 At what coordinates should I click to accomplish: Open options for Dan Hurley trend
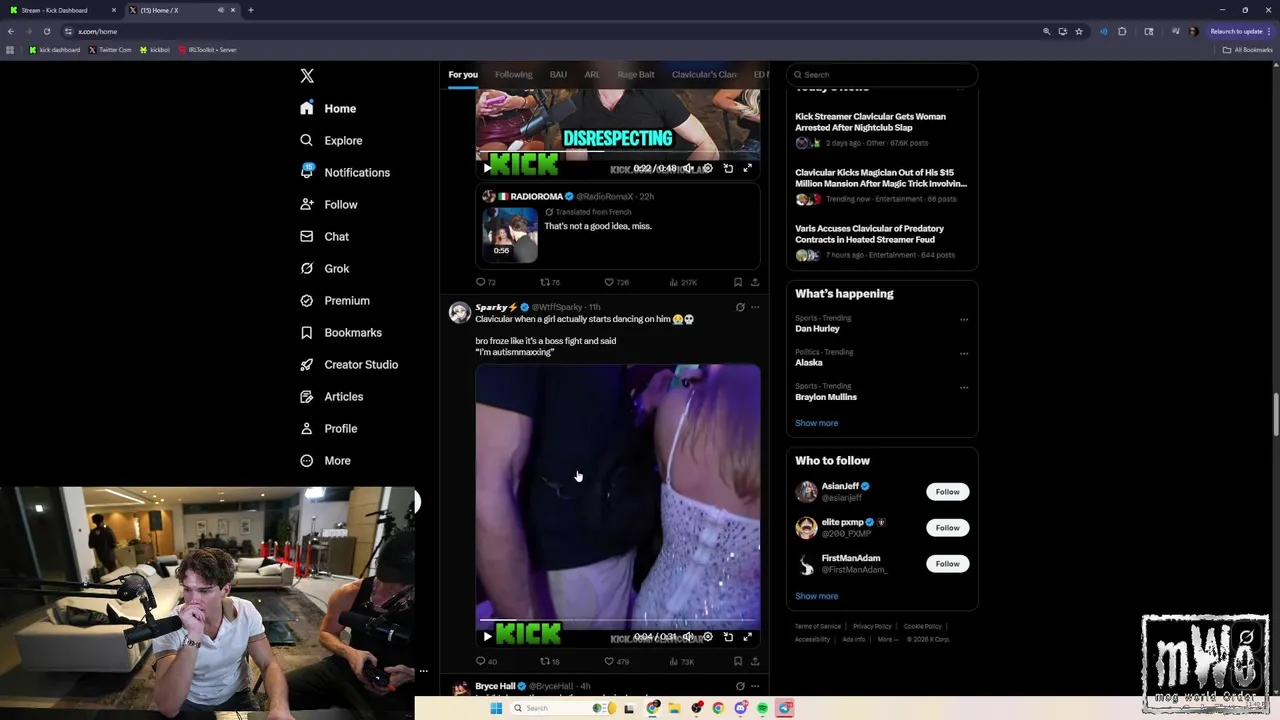click(x=964, y=320)
